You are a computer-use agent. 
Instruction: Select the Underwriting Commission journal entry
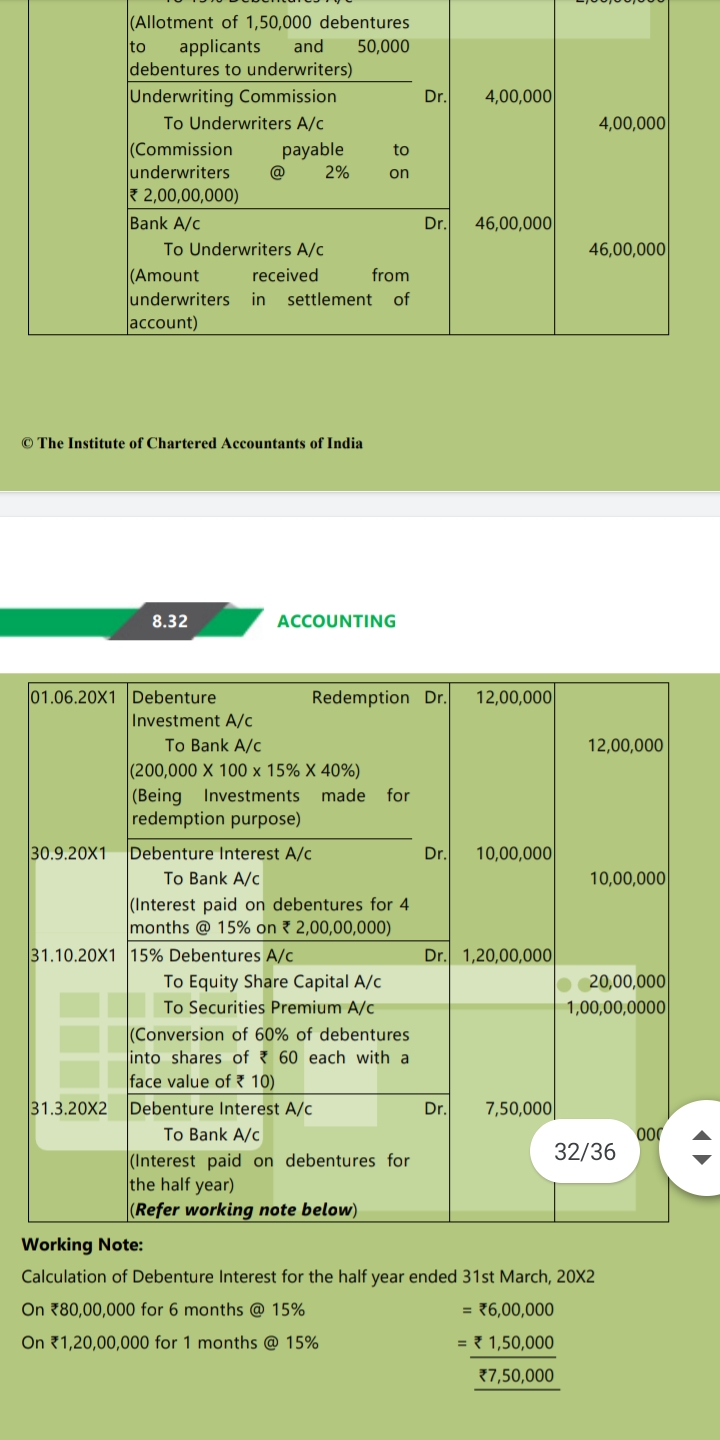click(233, 97)
